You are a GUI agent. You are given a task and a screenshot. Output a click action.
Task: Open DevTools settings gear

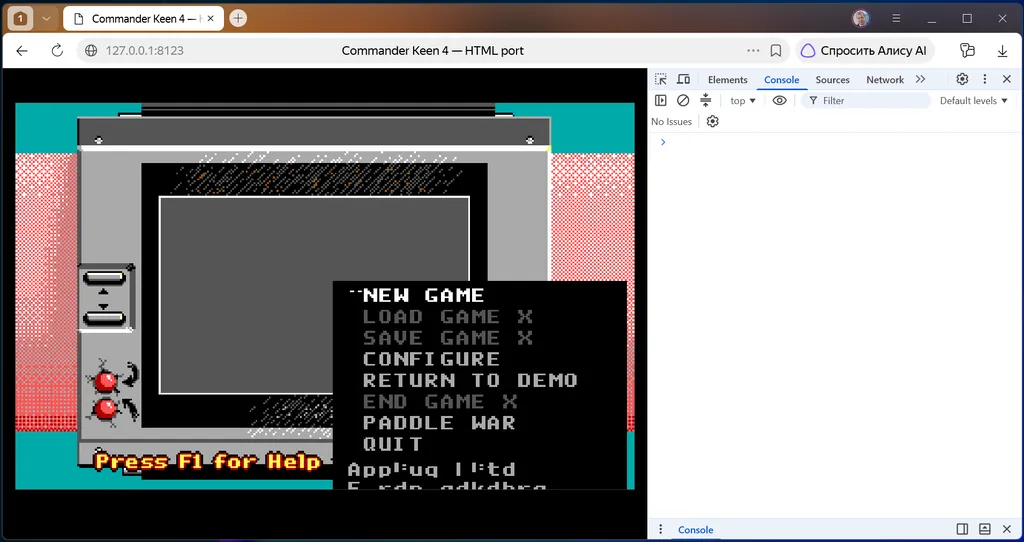pos(962,79)
